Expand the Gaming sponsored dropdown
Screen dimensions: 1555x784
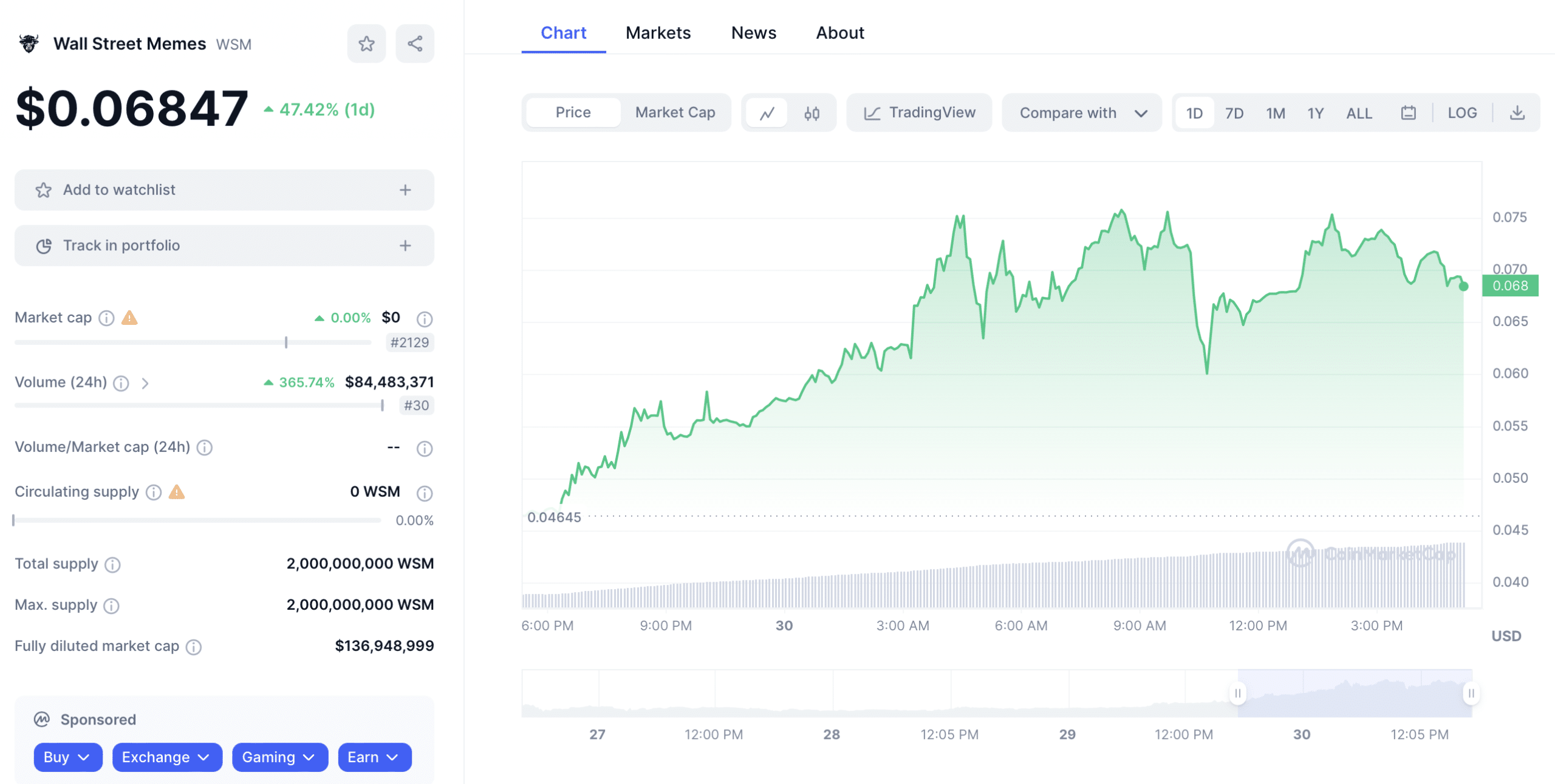point(280,757)
